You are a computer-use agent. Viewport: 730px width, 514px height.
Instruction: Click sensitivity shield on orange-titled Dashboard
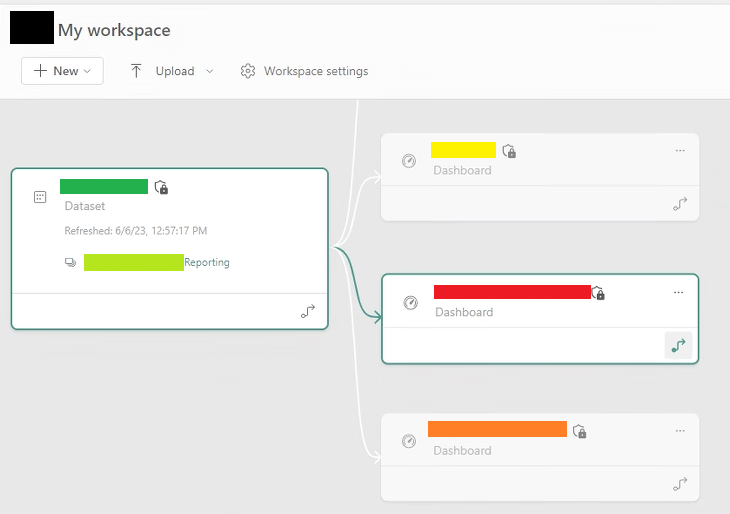pyautogui.click(x=580, y=432)
